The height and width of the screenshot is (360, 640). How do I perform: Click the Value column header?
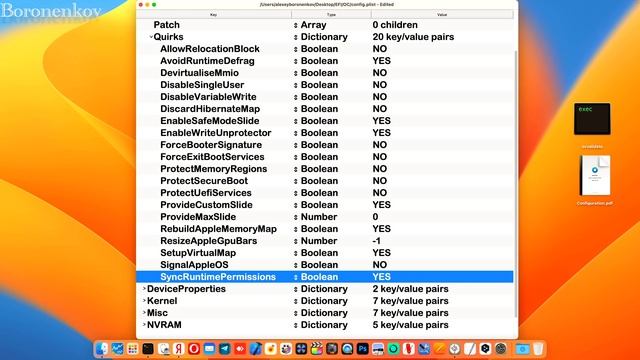pyautogui.click(x=442, y=15)
